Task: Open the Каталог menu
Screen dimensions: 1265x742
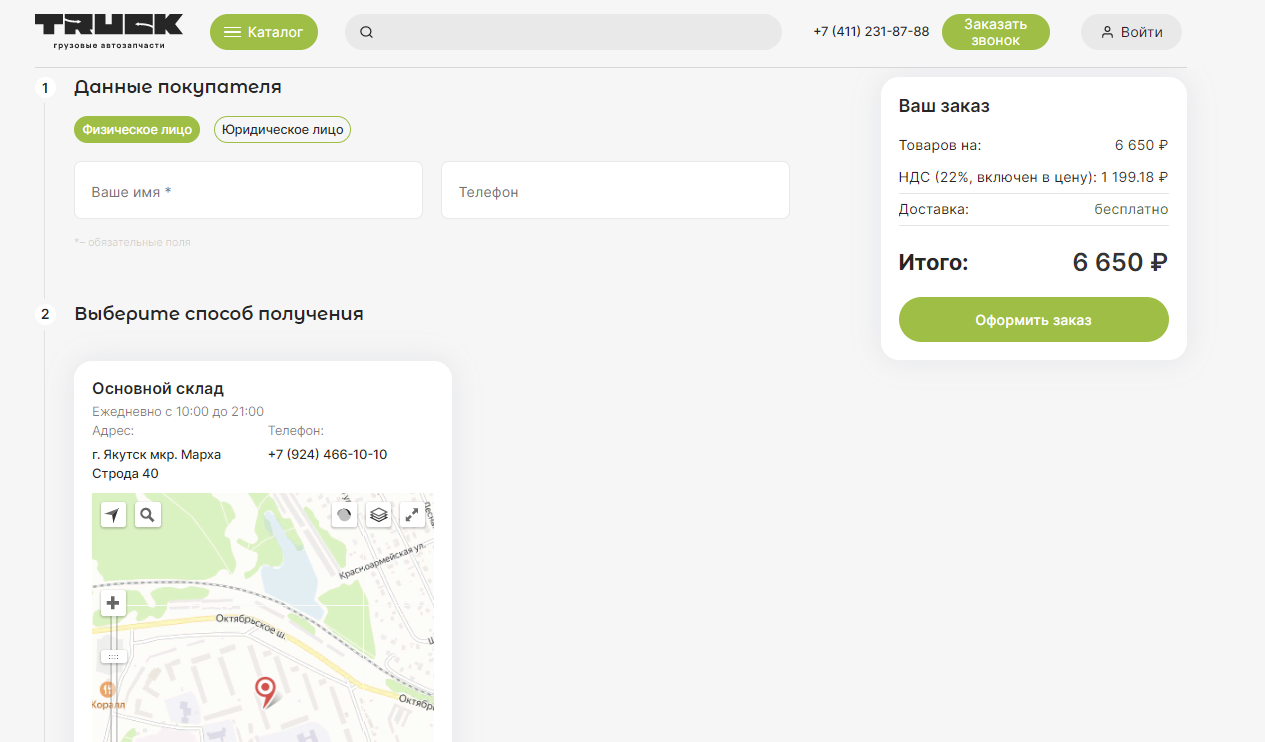Action: point(264,32)
